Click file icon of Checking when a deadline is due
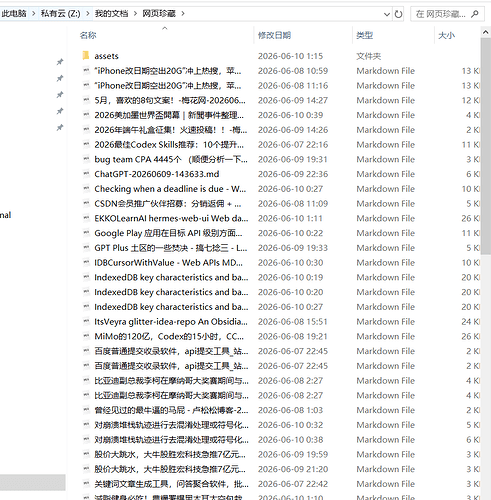 click(x=86, y=188)
